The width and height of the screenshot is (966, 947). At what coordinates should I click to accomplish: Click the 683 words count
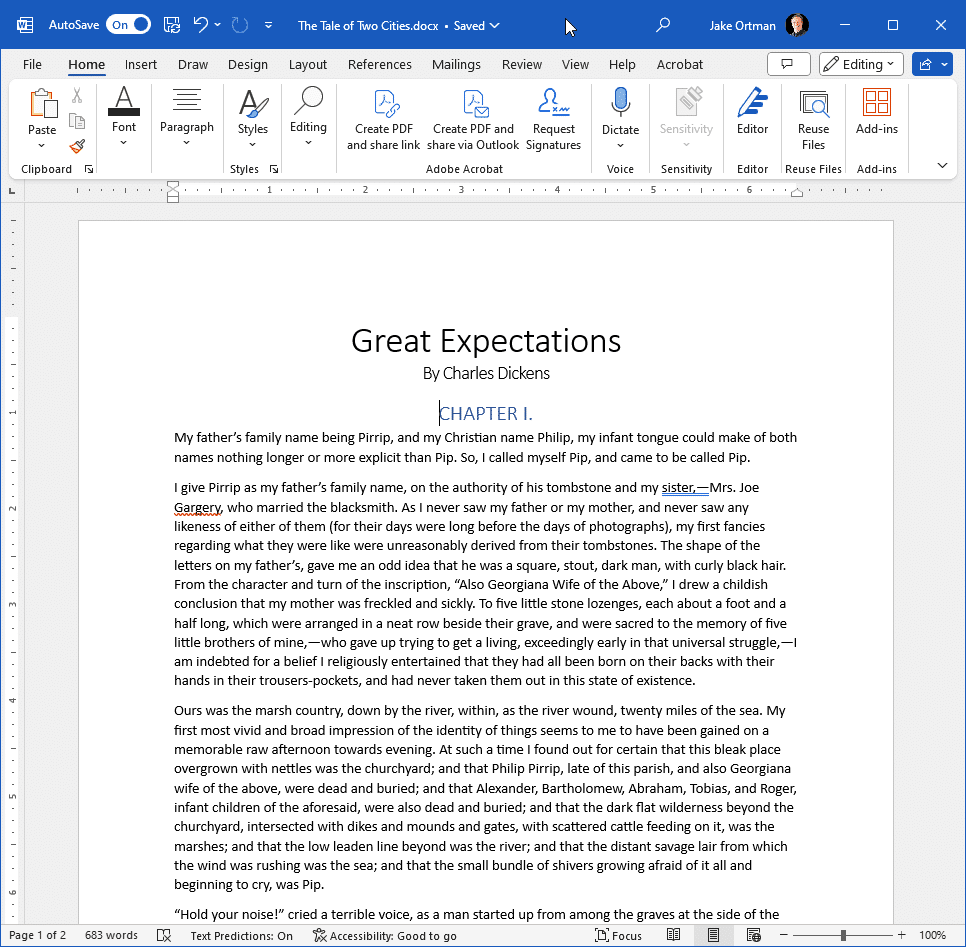(111, 935)
